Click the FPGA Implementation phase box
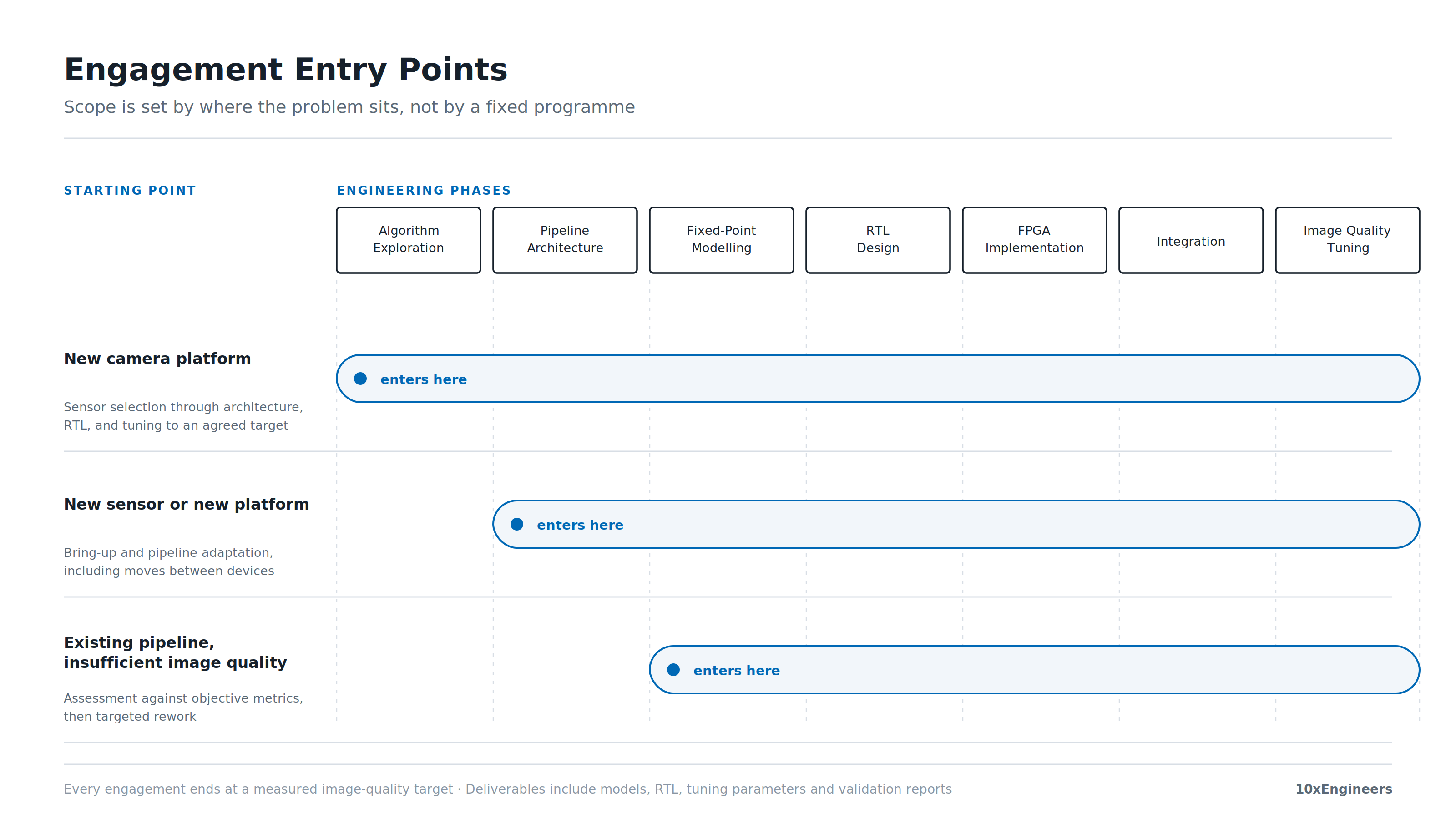 click(x=1034, y=240)
